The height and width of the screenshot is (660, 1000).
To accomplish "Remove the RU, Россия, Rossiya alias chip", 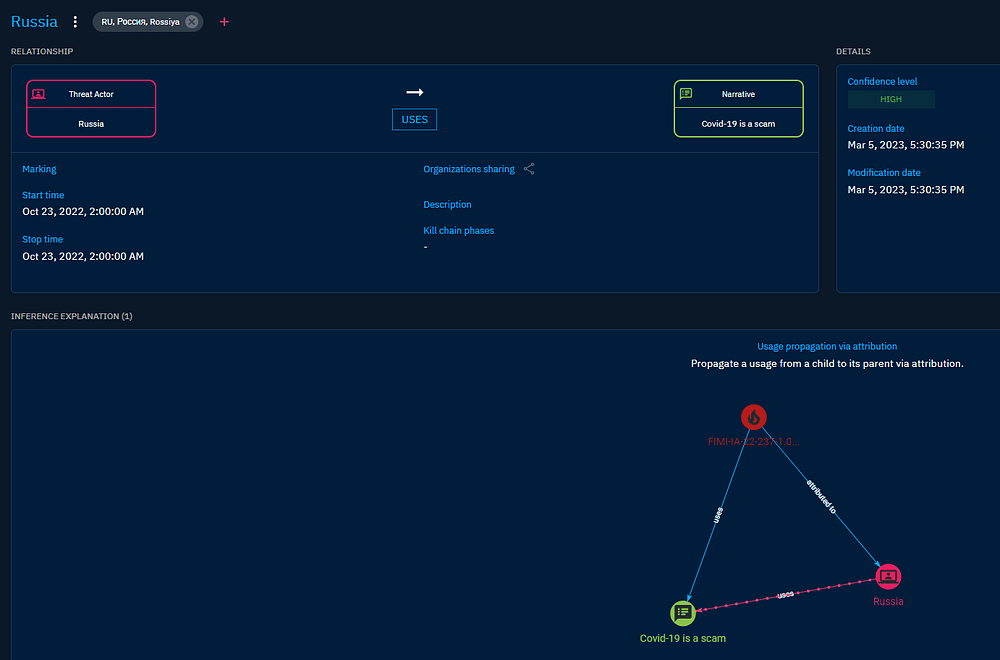I will [x=191, y=21].
